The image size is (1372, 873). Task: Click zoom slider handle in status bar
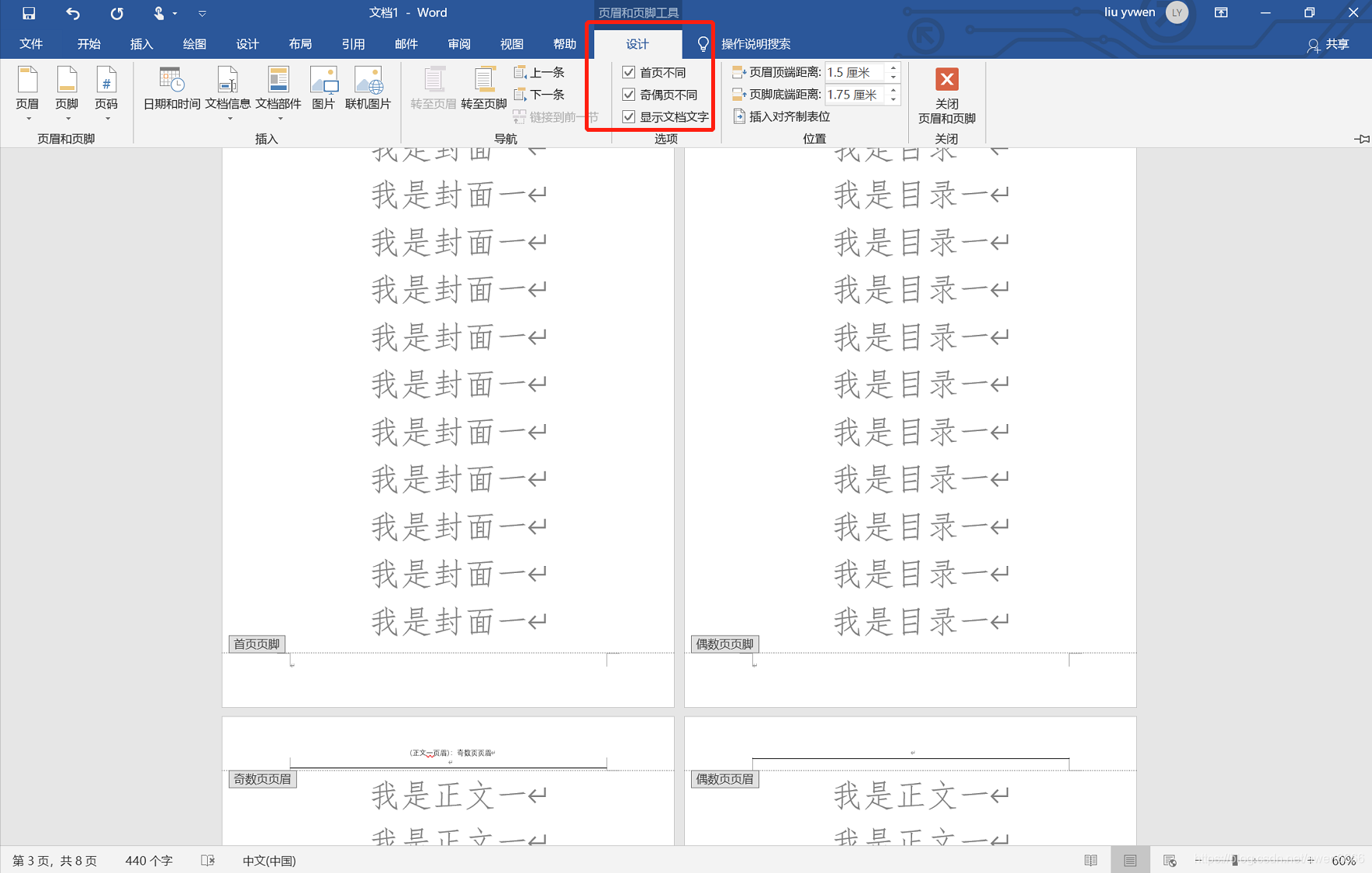[x=1235, y=860]
